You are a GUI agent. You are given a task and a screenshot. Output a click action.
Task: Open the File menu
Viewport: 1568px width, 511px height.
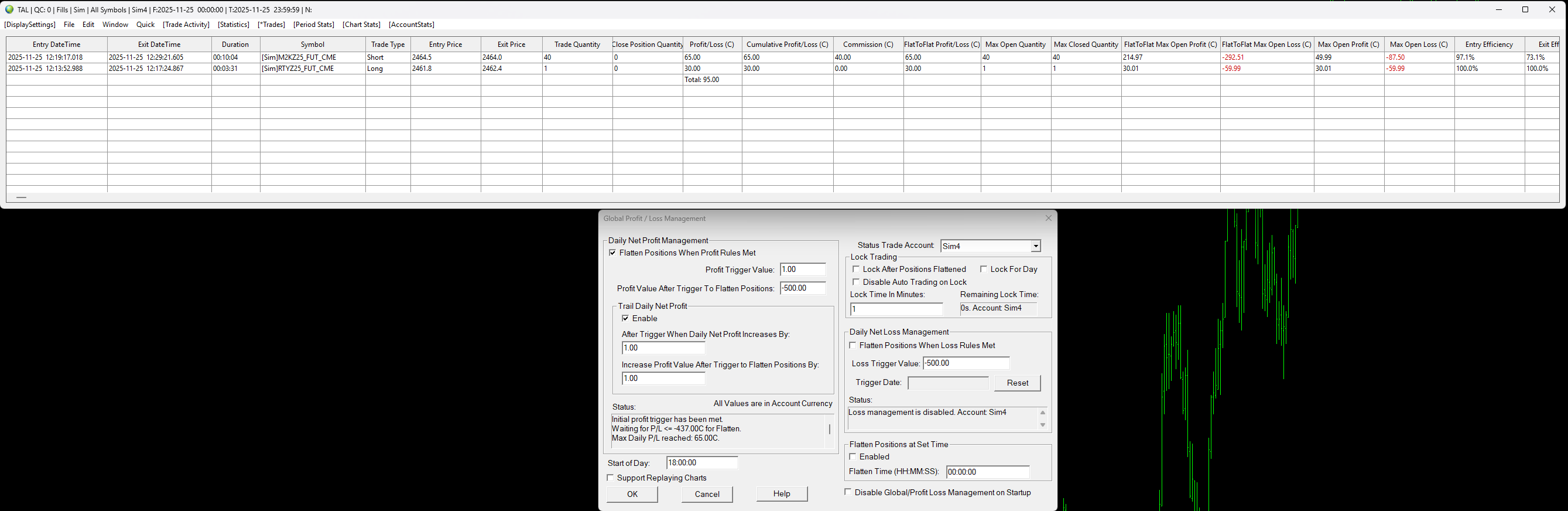70,25
